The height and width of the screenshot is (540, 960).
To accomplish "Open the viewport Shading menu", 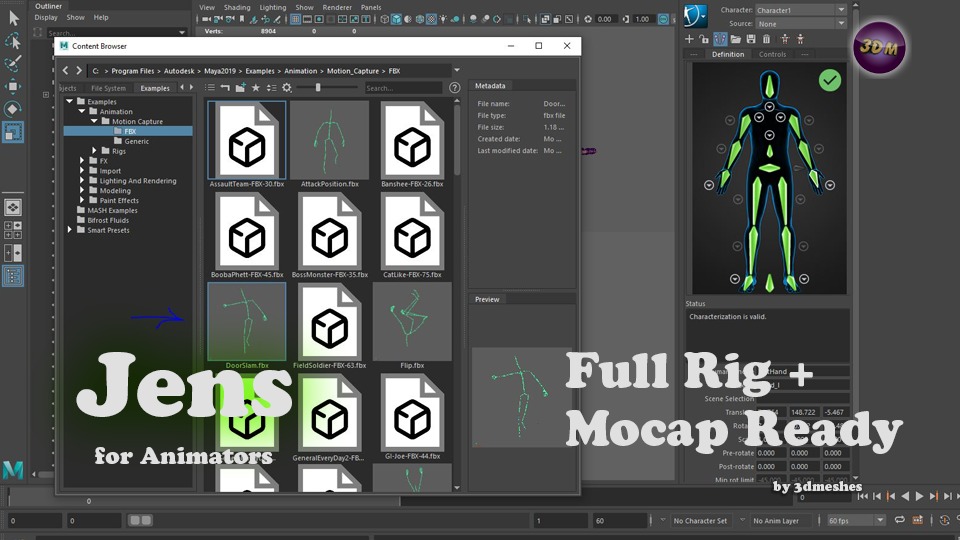I will click(x=237, y=7).
